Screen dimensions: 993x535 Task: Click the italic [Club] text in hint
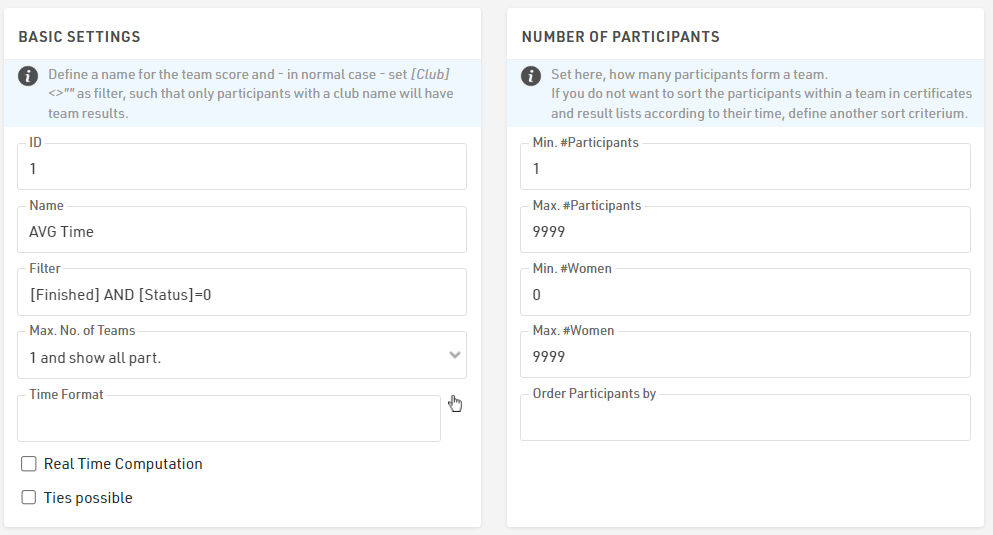click(432, 75)
